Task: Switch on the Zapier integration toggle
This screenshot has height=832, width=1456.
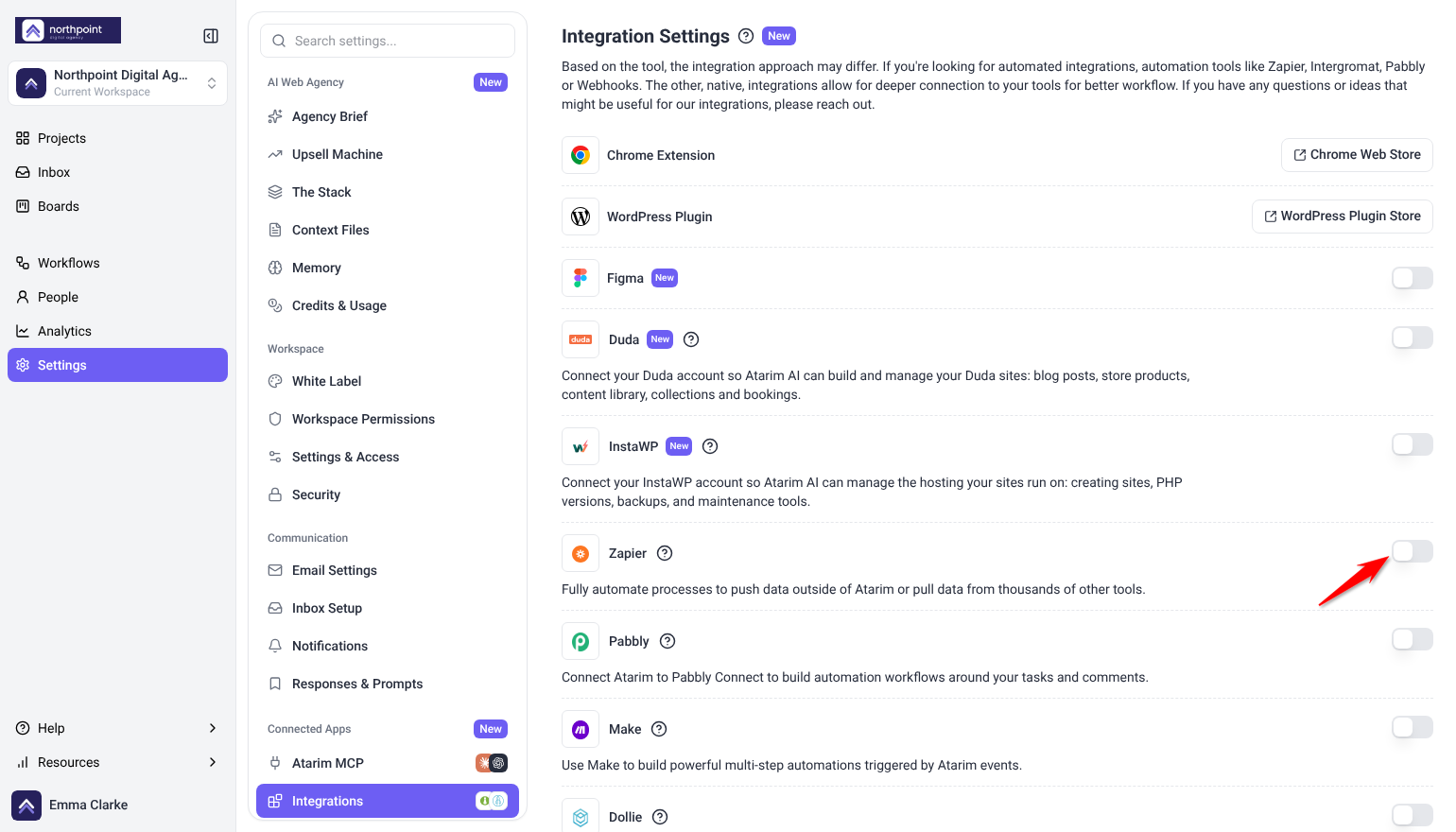Action: [1413, 551]
